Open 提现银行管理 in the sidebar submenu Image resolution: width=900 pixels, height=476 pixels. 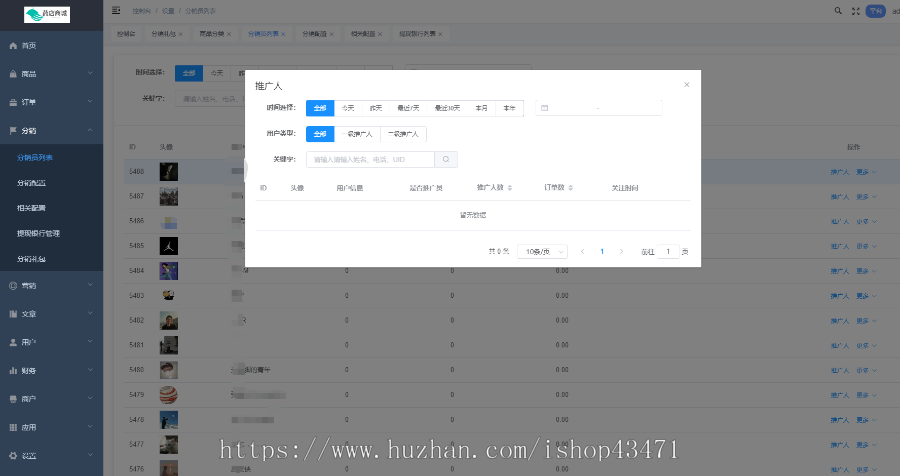[38, 233]
